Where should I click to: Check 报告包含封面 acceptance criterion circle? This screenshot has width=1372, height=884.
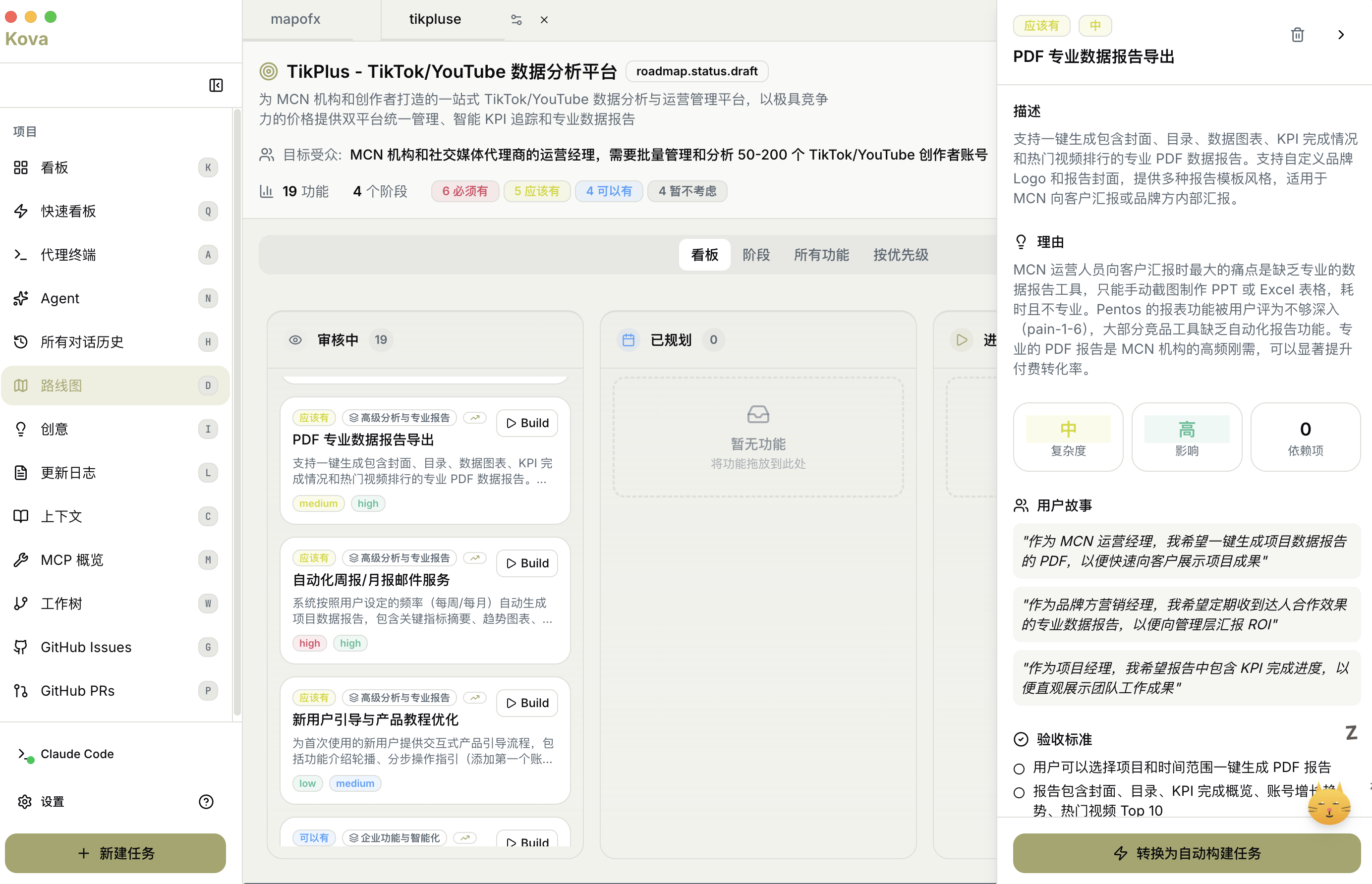(x=1019, y=793)
